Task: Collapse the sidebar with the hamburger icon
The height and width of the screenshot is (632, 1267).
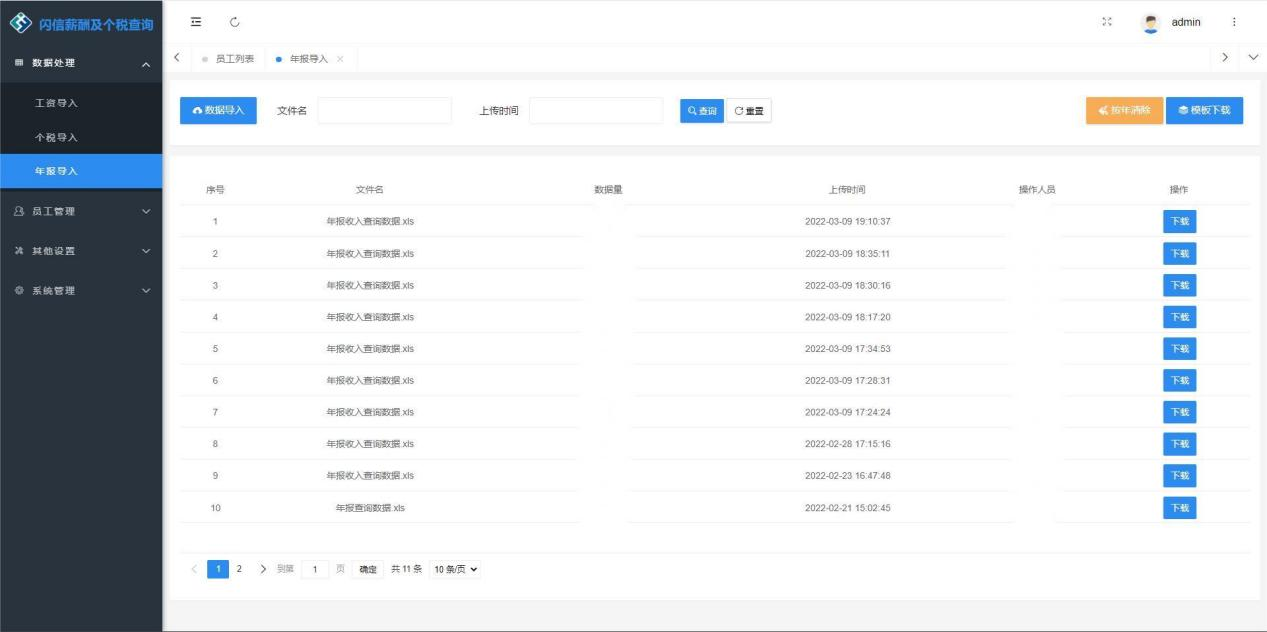Action: coord(196,22)
